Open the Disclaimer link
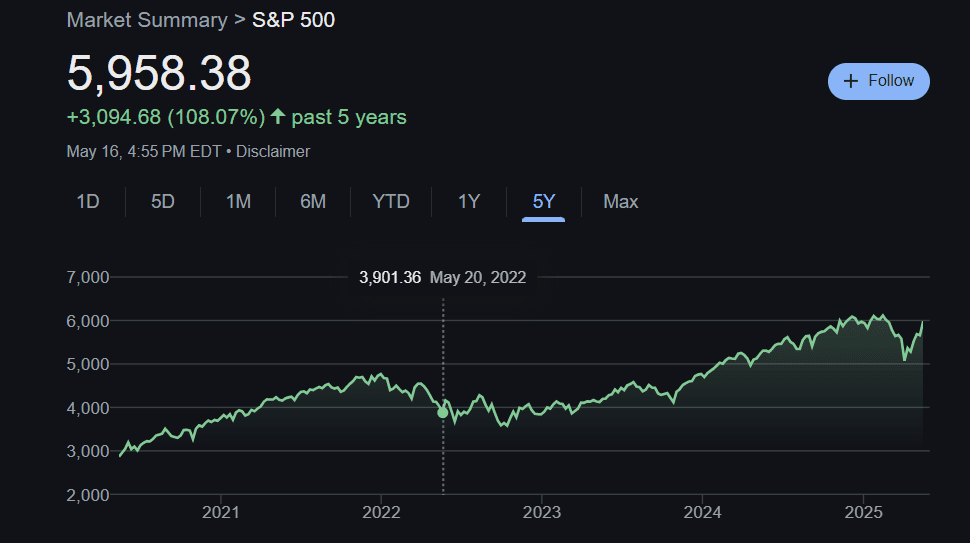 click(x=273, y=152)
